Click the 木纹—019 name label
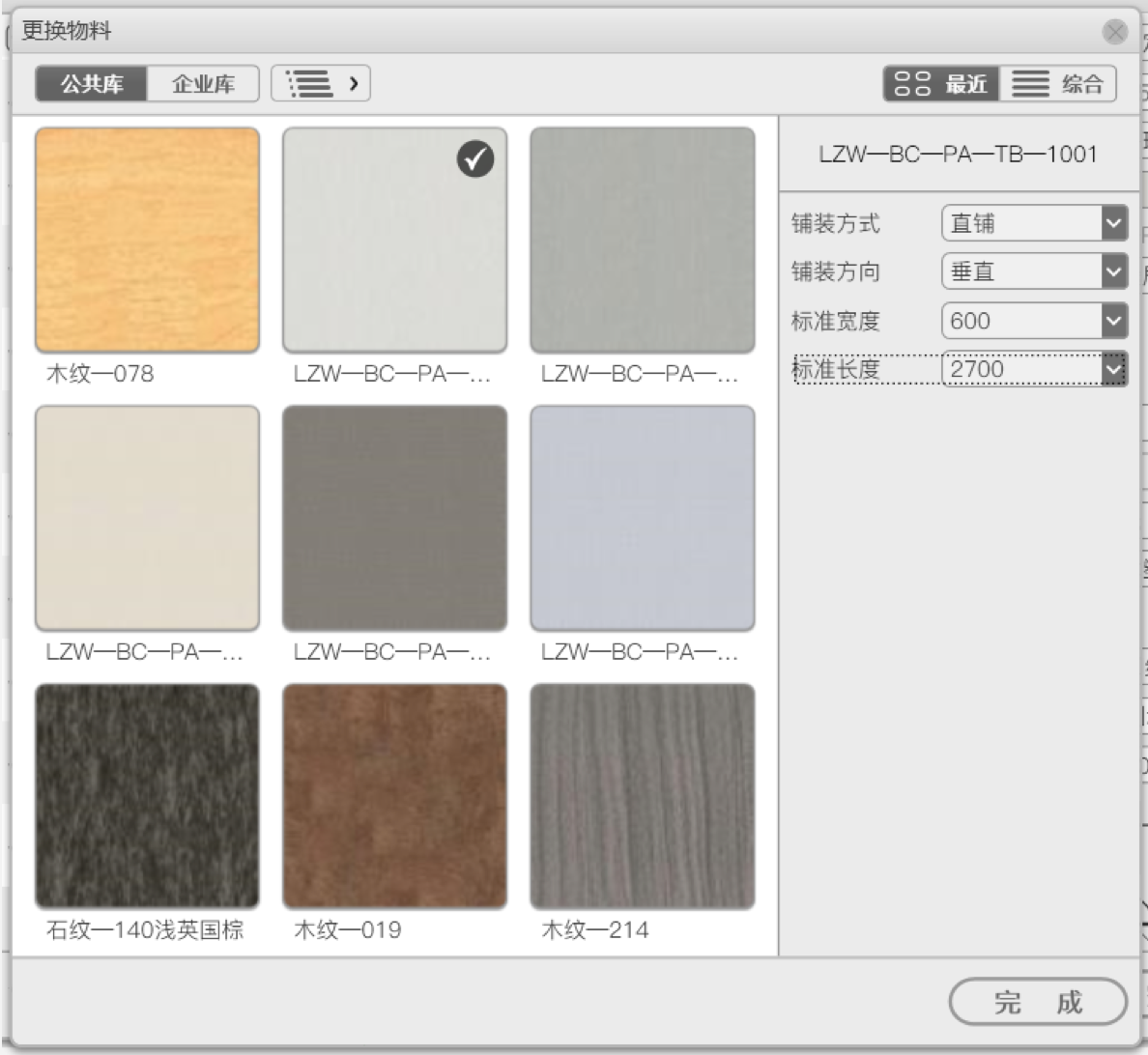Viewport: 1148px width, 1055px height. click(347, 929)
